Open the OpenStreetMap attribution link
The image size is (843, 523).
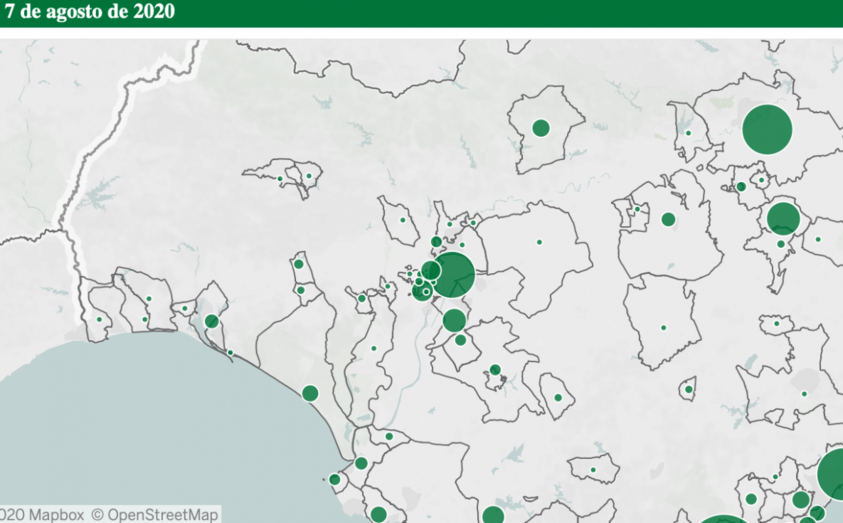(x=154, y=514)
